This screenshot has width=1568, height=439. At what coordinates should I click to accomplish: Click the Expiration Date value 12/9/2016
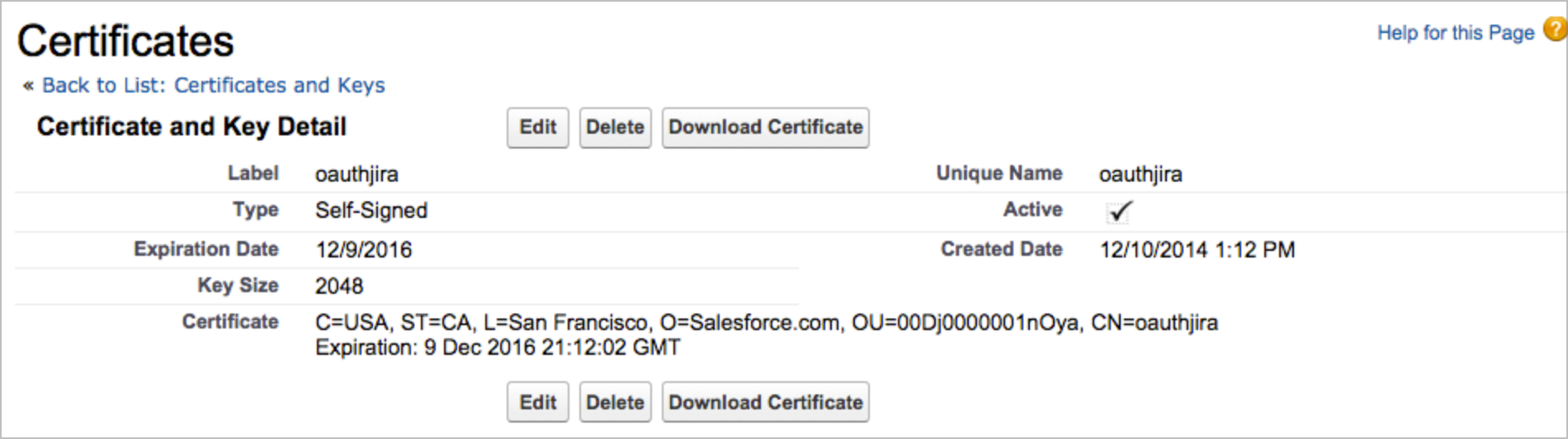[363, 250]
